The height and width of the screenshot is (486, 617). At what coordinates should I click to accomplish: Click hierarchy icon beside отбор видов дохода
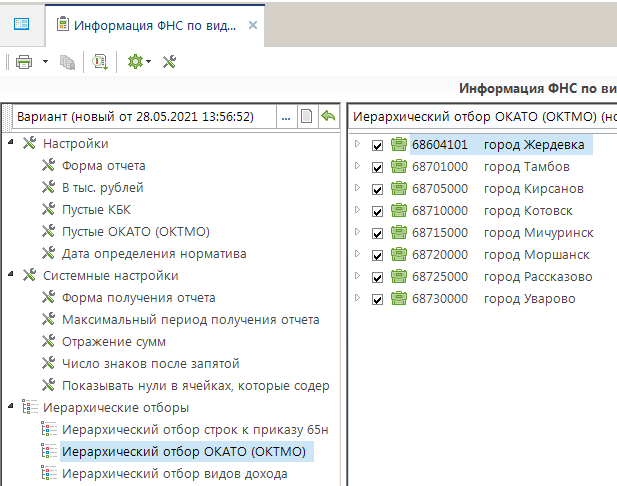point(49,474)
